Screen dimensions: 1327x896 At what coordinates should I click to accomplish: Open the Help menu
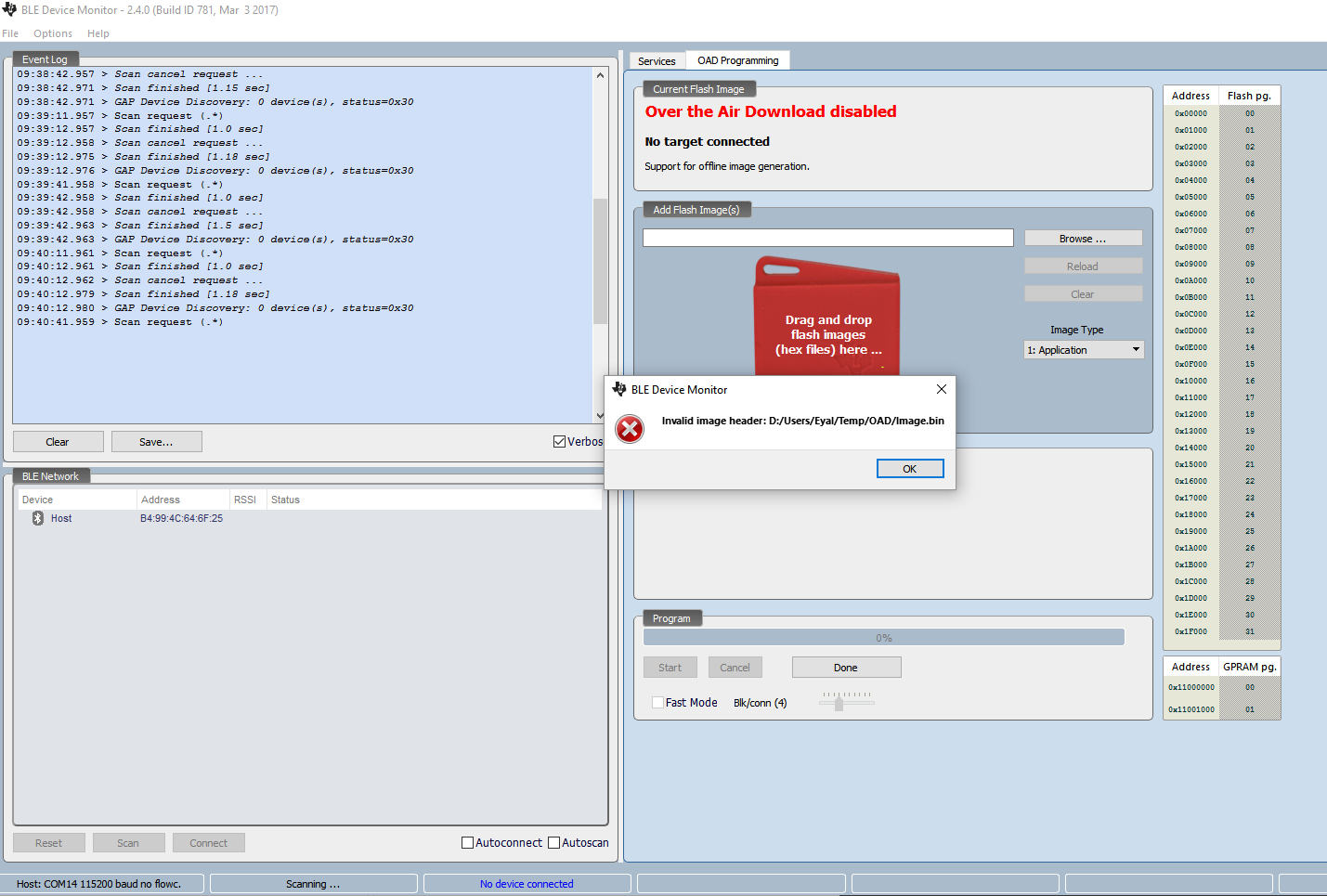(x=98, y=33)
